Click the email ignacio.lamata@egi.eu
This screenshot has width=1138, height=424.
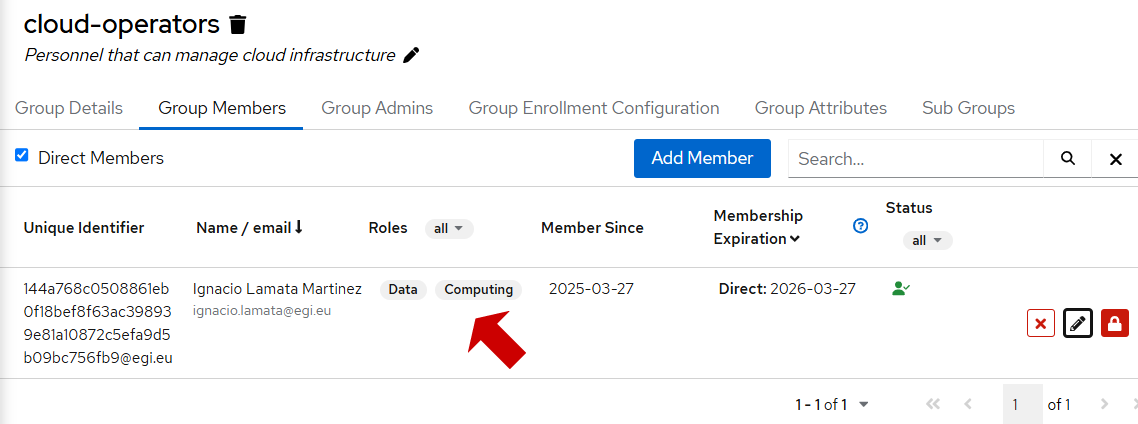[x=261, y=311]
